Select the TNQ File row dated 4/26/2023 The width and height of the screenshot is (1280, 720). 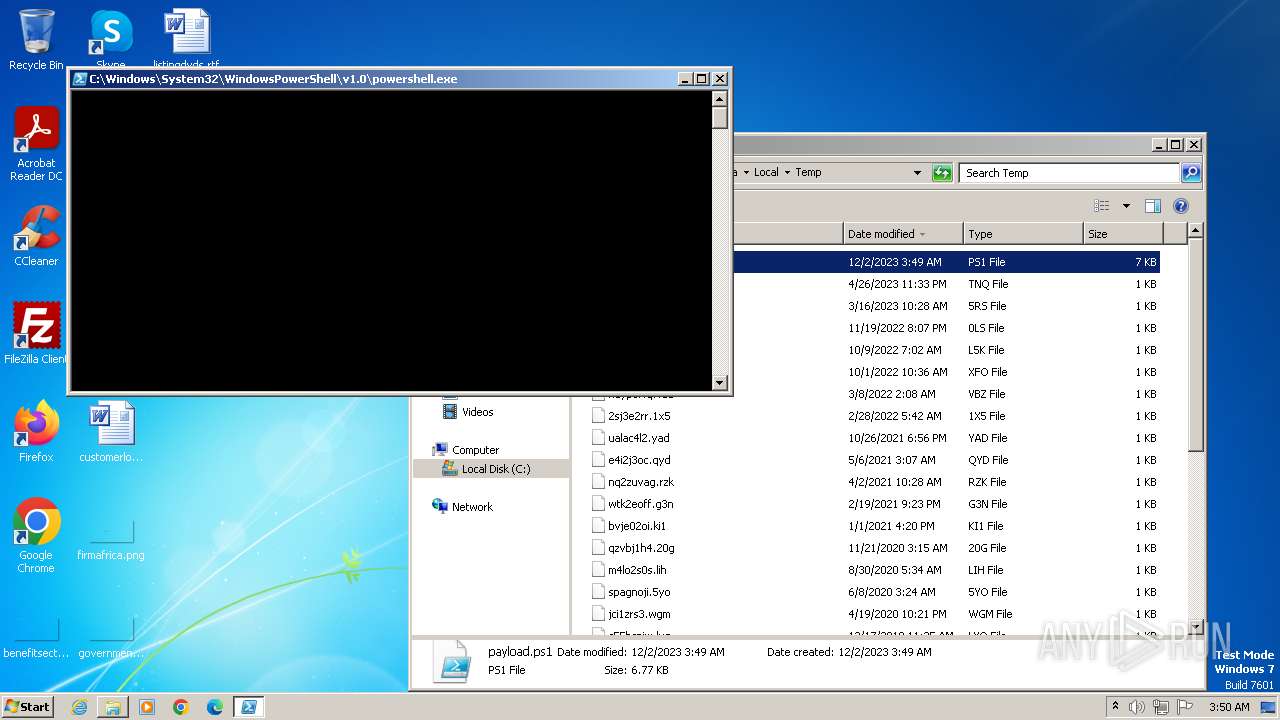click(x=946, y=284)
